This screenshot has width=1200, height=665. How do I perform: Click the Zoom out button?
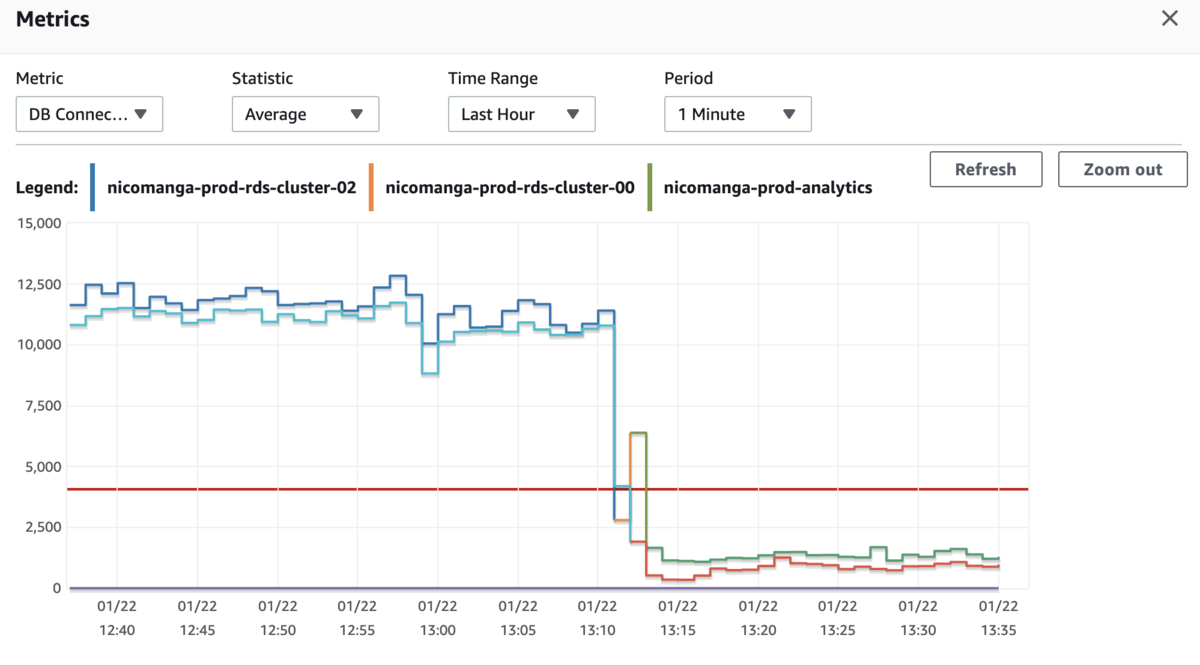point(1123,169)
